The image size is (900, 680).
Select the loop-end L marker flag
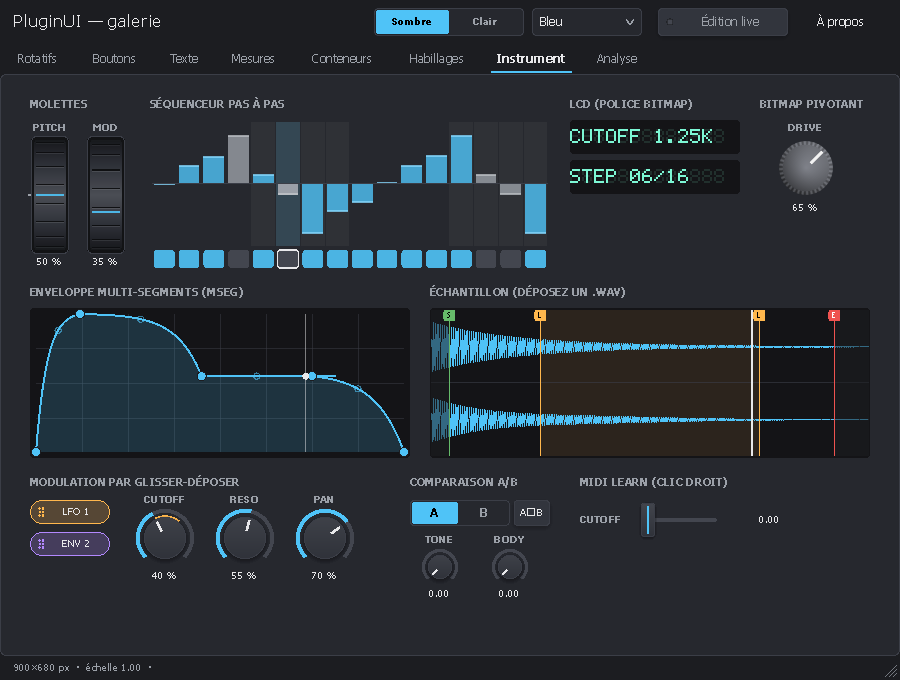(759, 315)
